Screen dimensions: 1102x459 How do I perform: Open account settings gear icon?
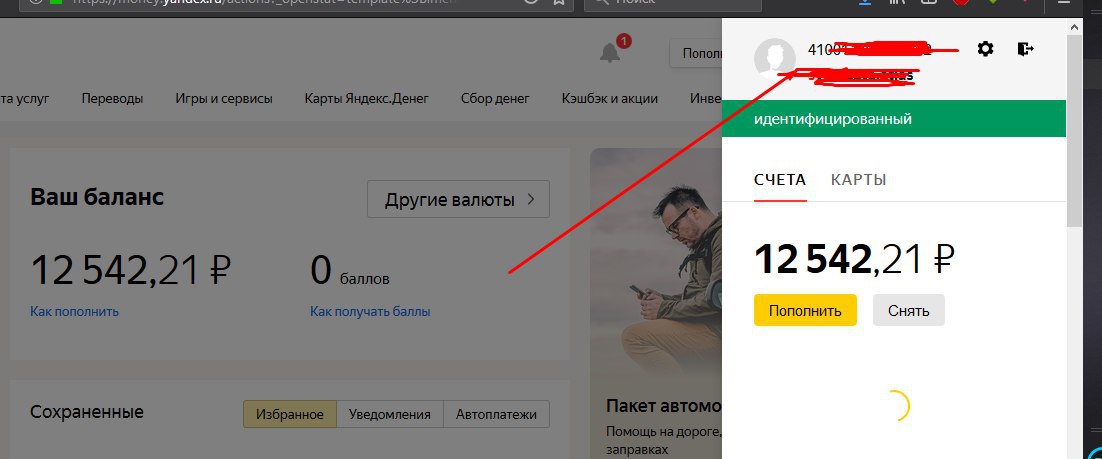pos(985,49)
